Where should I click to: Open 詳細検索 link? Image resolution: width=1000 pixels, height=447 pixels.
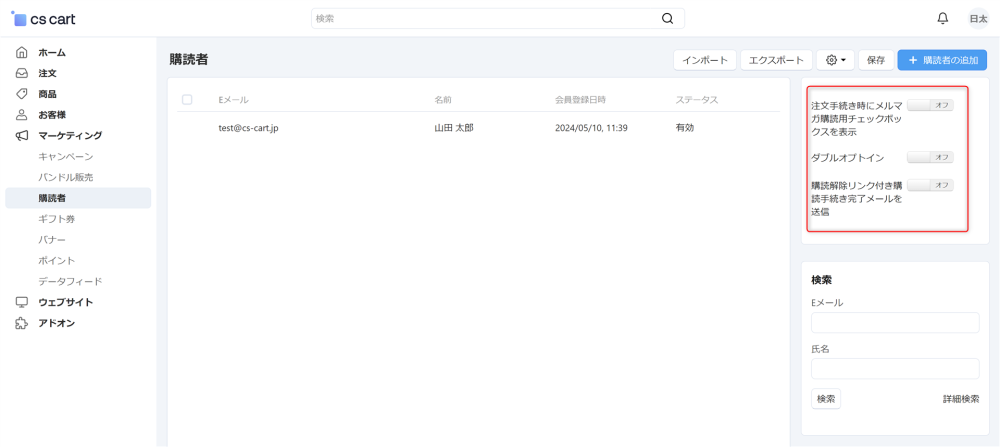961,399
